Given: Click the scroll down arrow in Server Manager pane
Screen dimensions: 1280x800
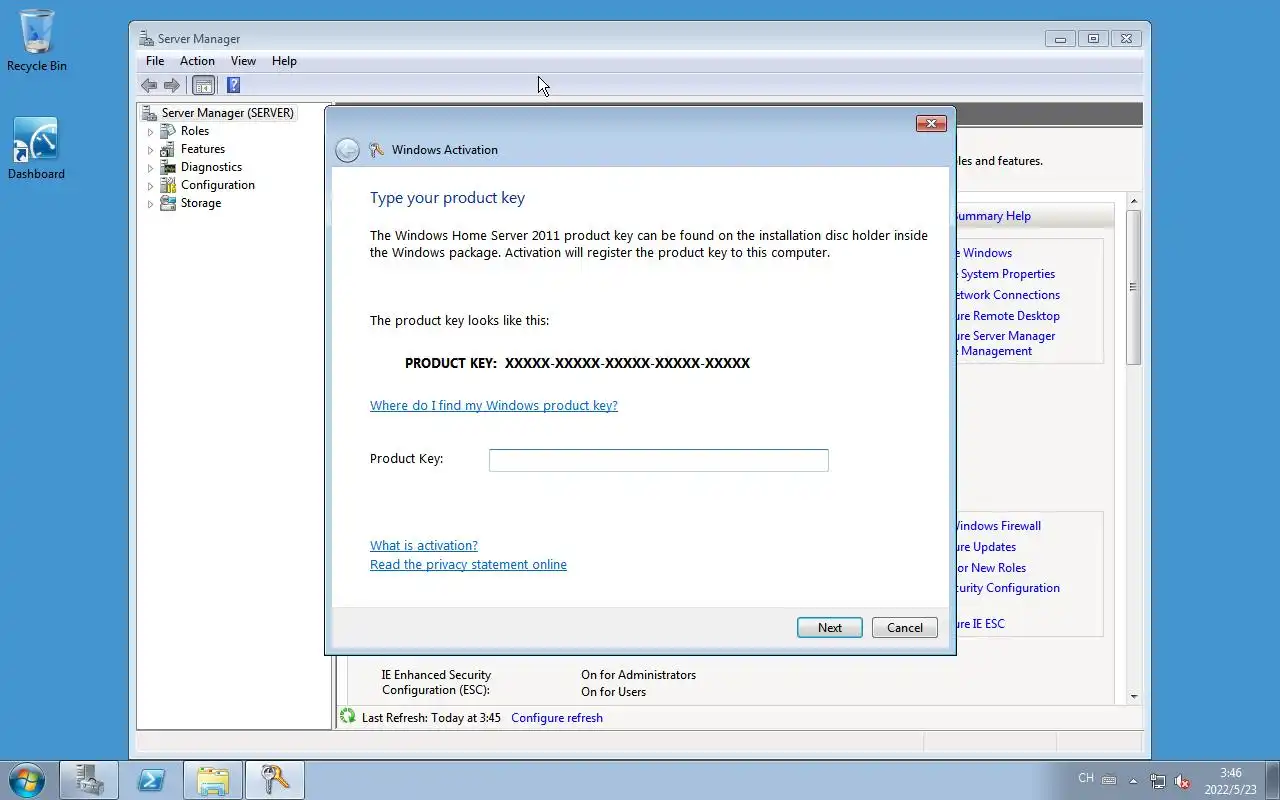Looking at the screenshot, I should [1133, 696].
